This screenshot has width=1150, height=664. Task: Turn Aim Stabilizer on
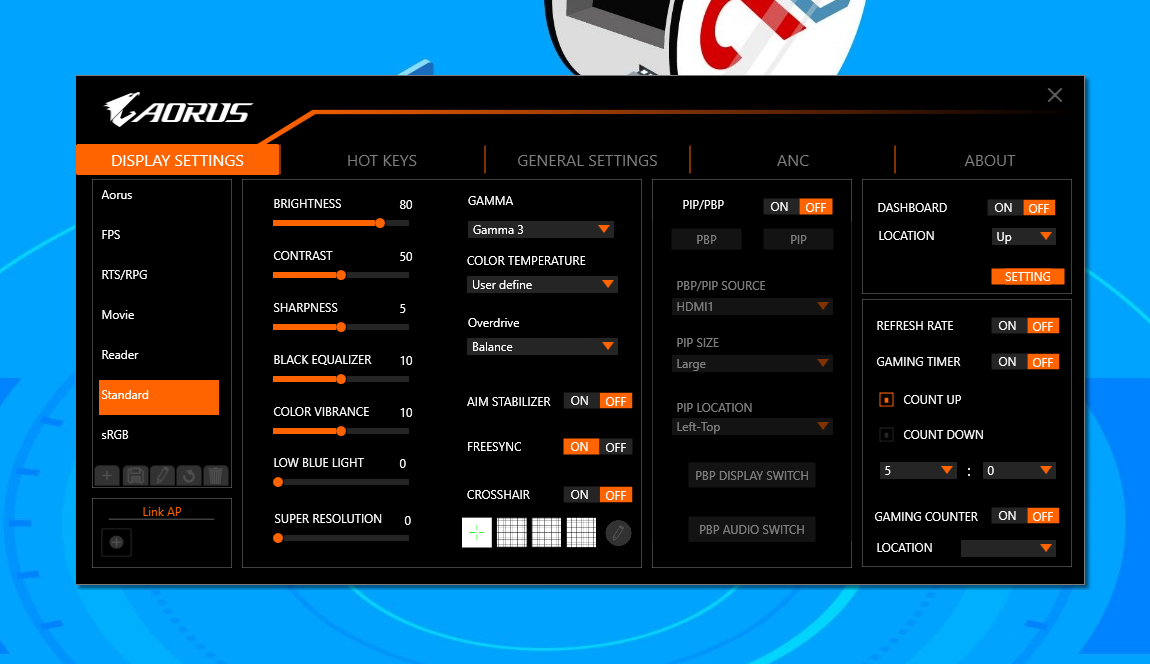(579, 401)
